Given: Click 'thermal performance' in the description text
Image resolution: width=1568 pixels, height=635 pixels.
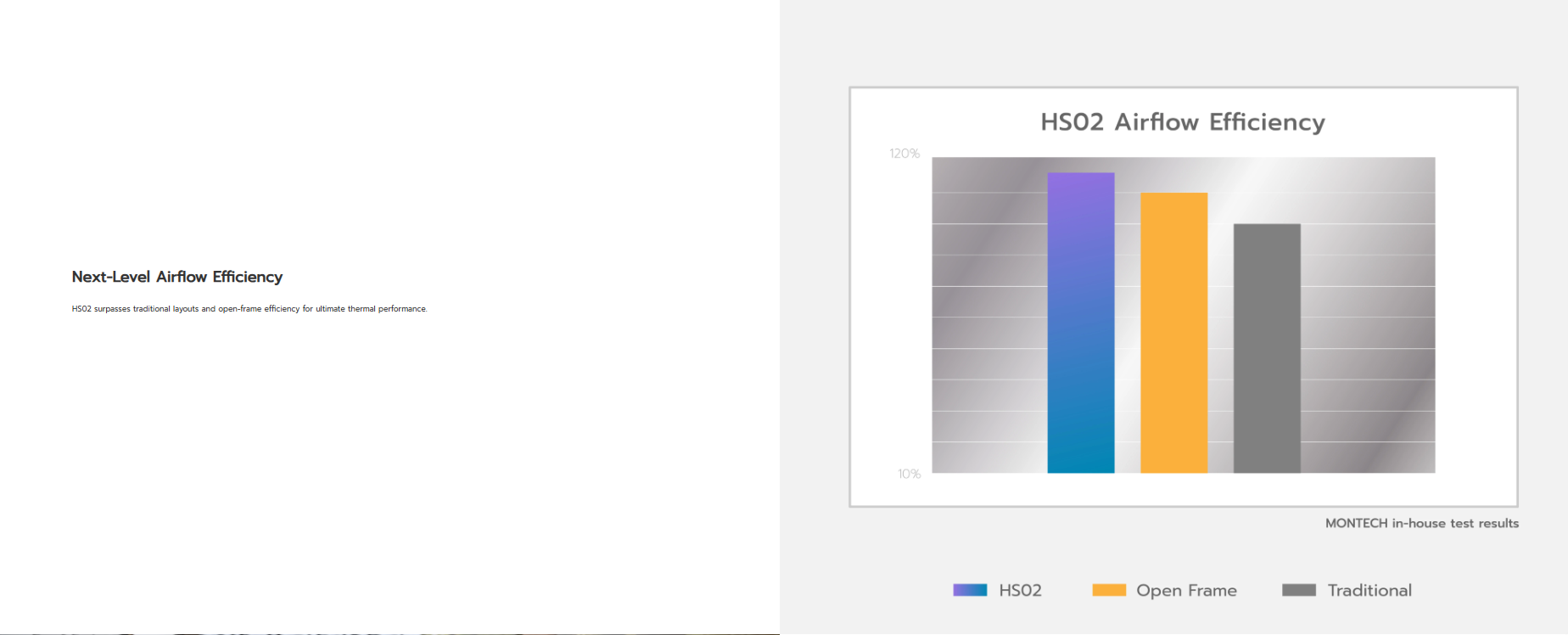Looking at the screenshot, I should coord(387,309).
